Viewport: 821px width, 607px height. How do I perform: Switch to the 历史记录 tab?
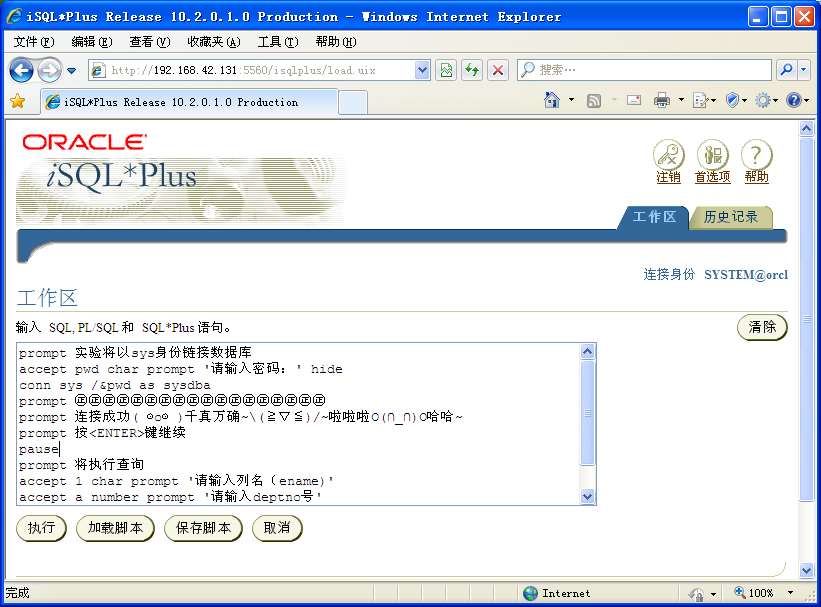(730, 217)
